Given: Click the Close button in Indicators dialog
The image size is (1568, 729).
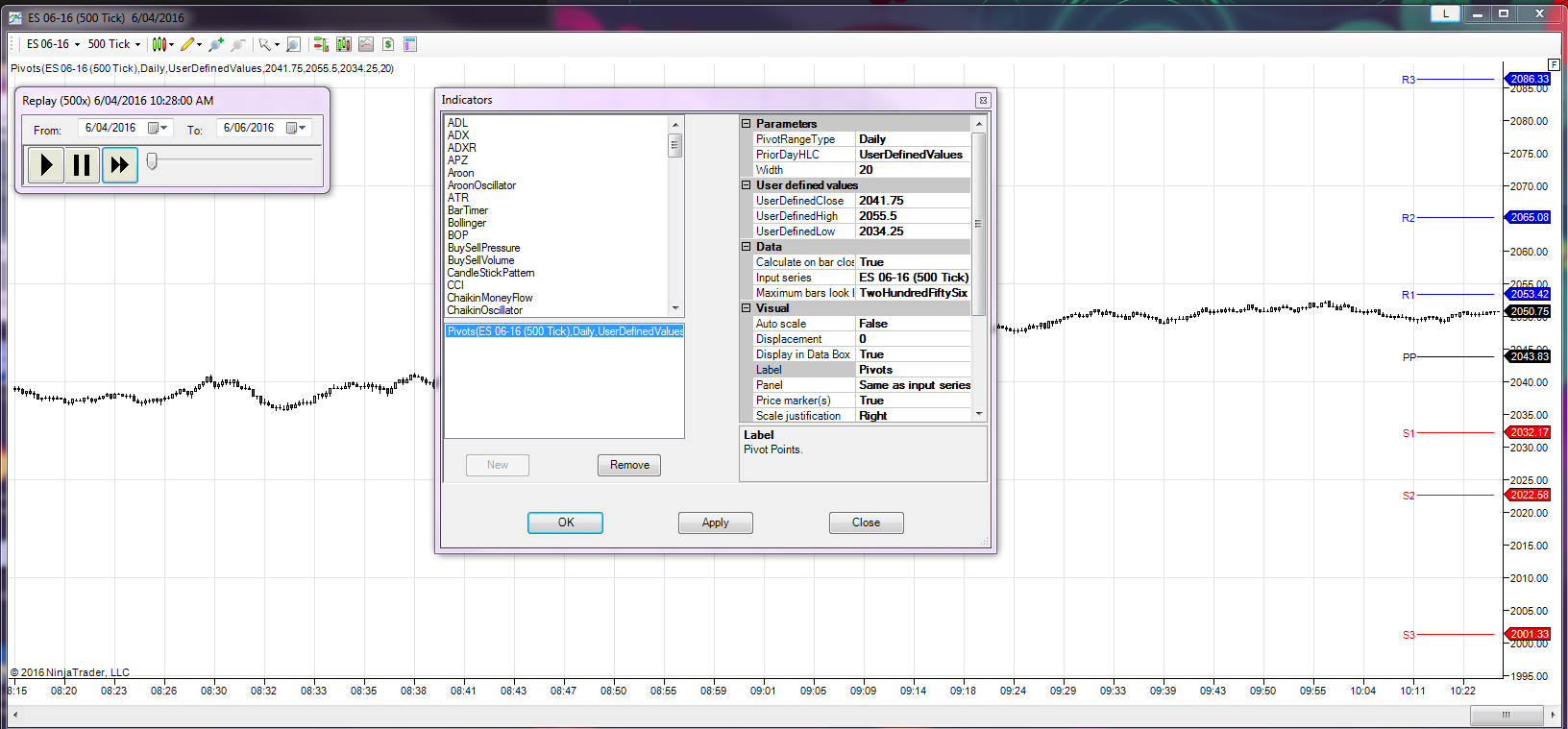Looking at the screenshot, I should [866, 522].
